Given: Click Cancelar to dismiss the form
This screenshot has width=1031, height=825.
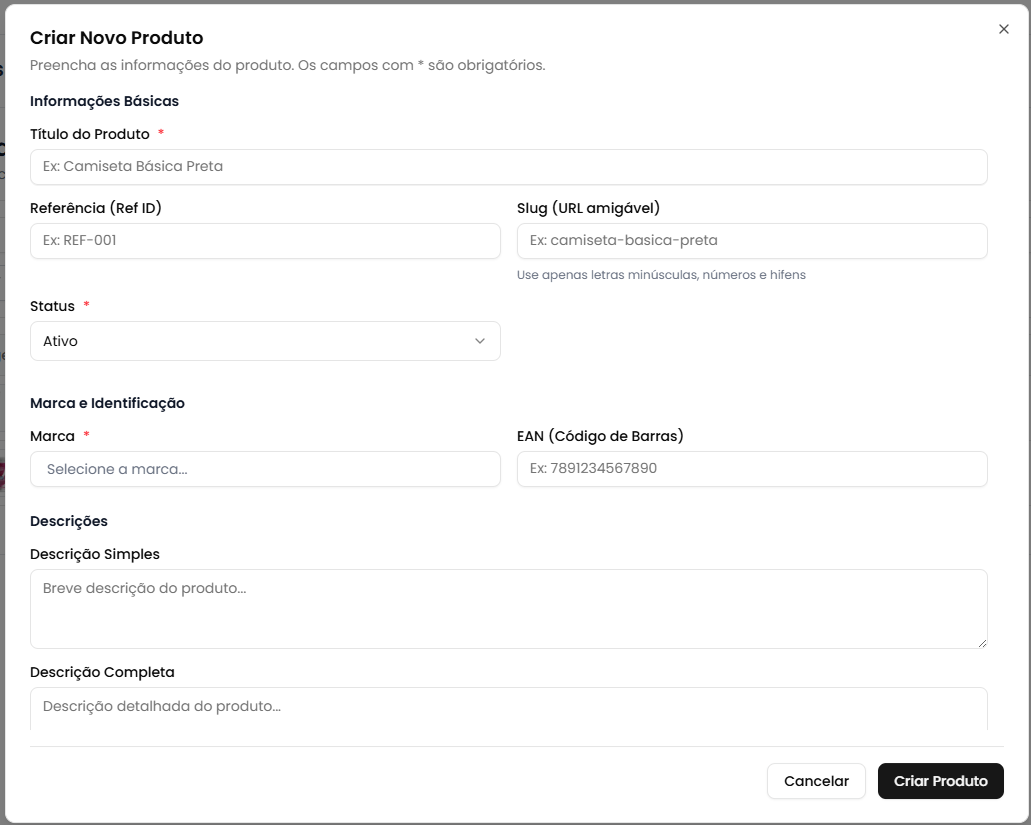Looking at the screenshot, I should 816,781.
